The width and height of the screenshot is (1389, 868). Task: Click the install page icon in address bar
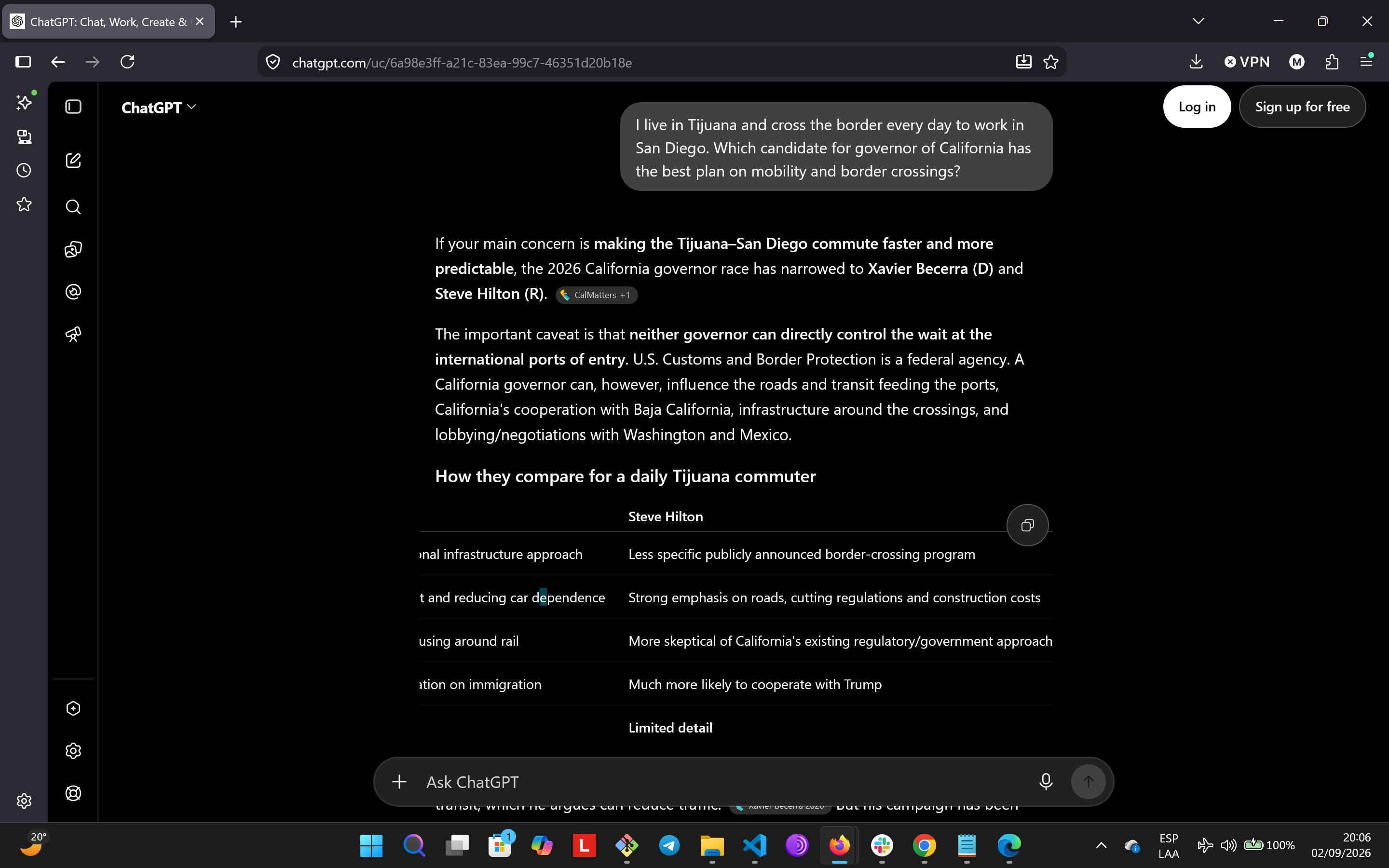1023,62
